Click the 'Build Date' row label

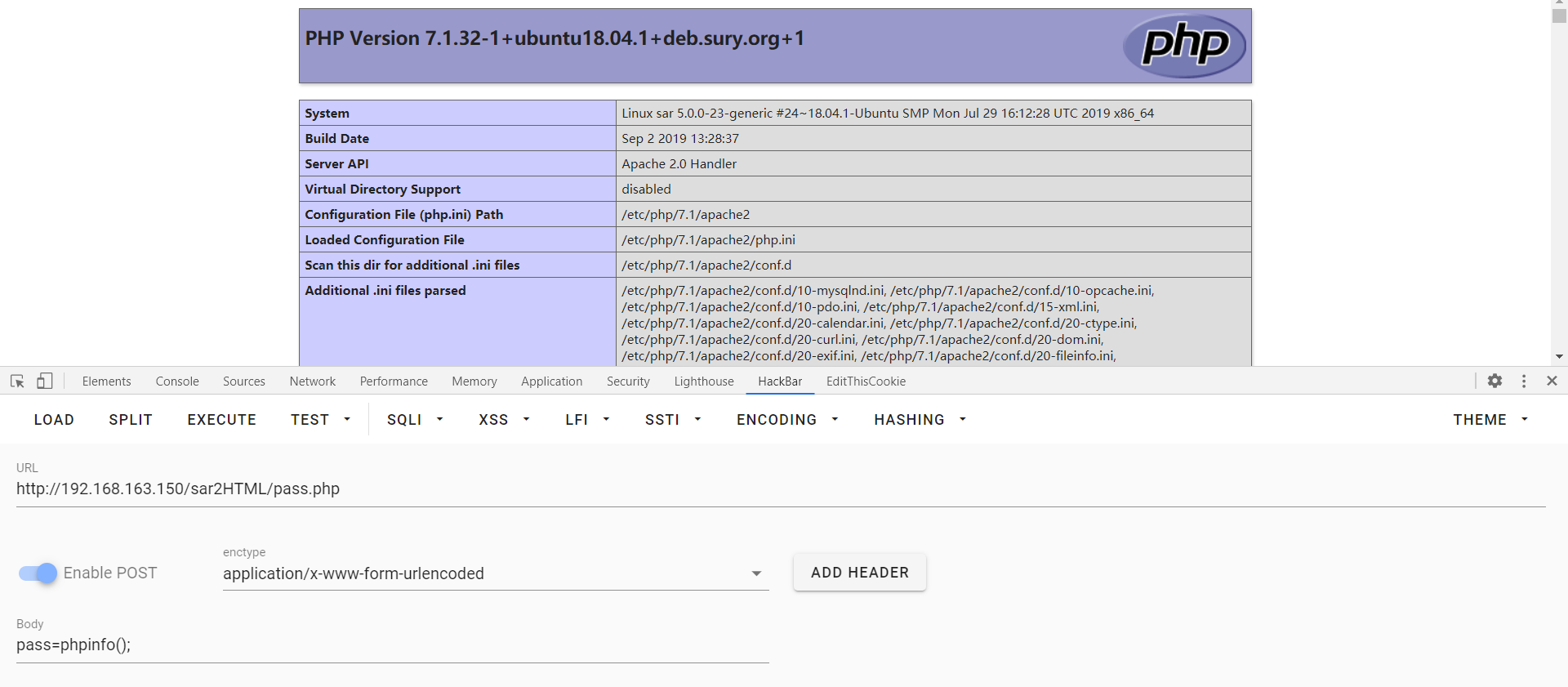(x=337, y=139)
